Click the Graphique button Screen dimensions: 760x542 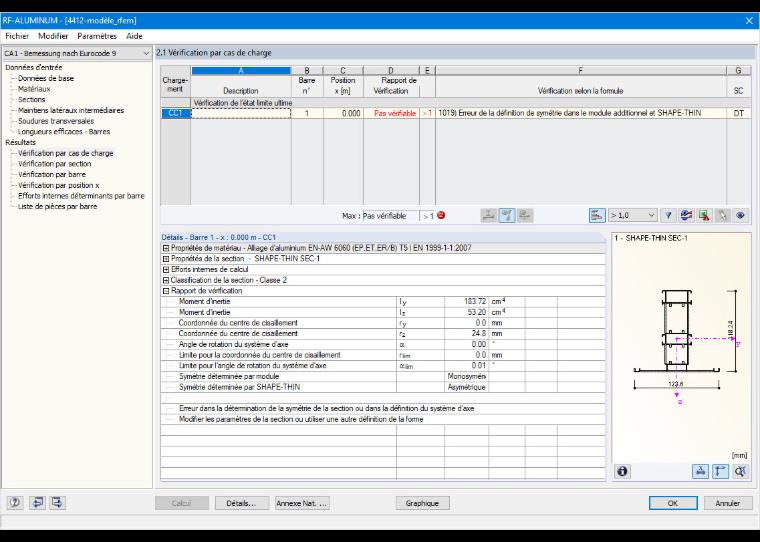[422, 503]
